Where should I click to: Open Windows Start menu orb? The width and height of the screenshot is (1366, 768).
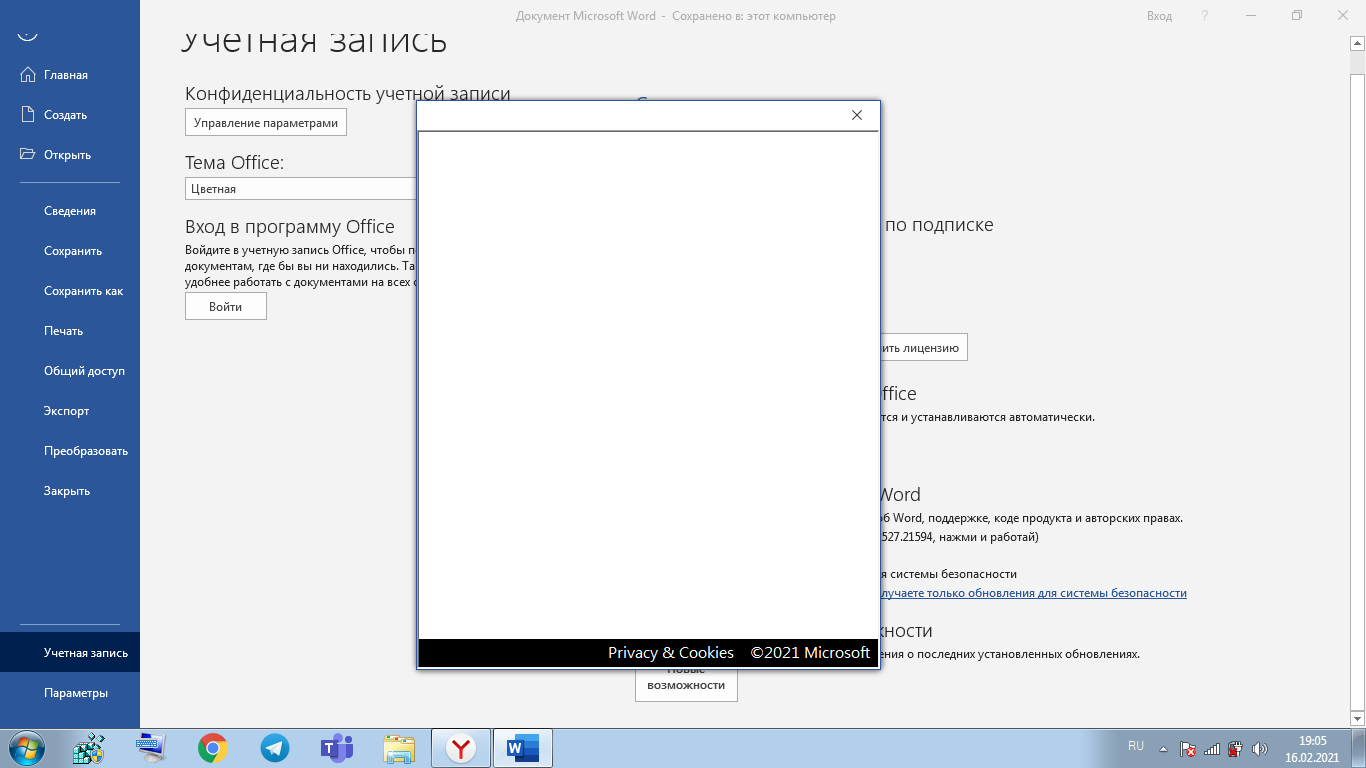(x=27, y=748)
